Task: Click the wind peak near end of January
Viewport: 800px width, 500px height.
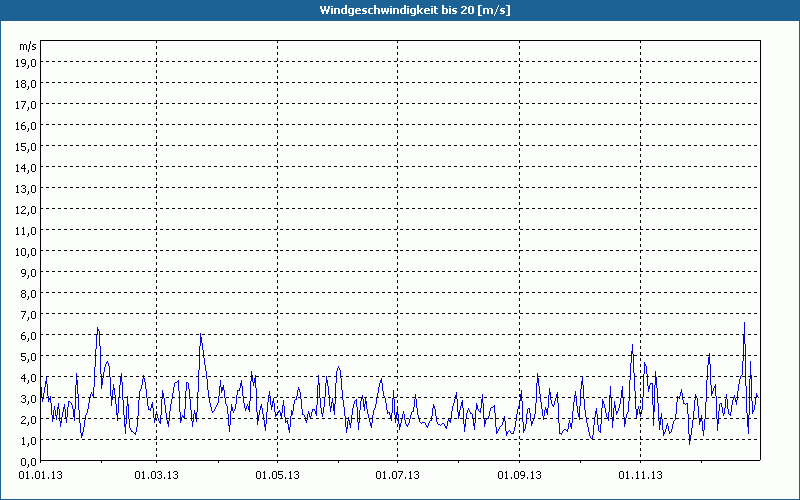Action: (x=97, y=328)
